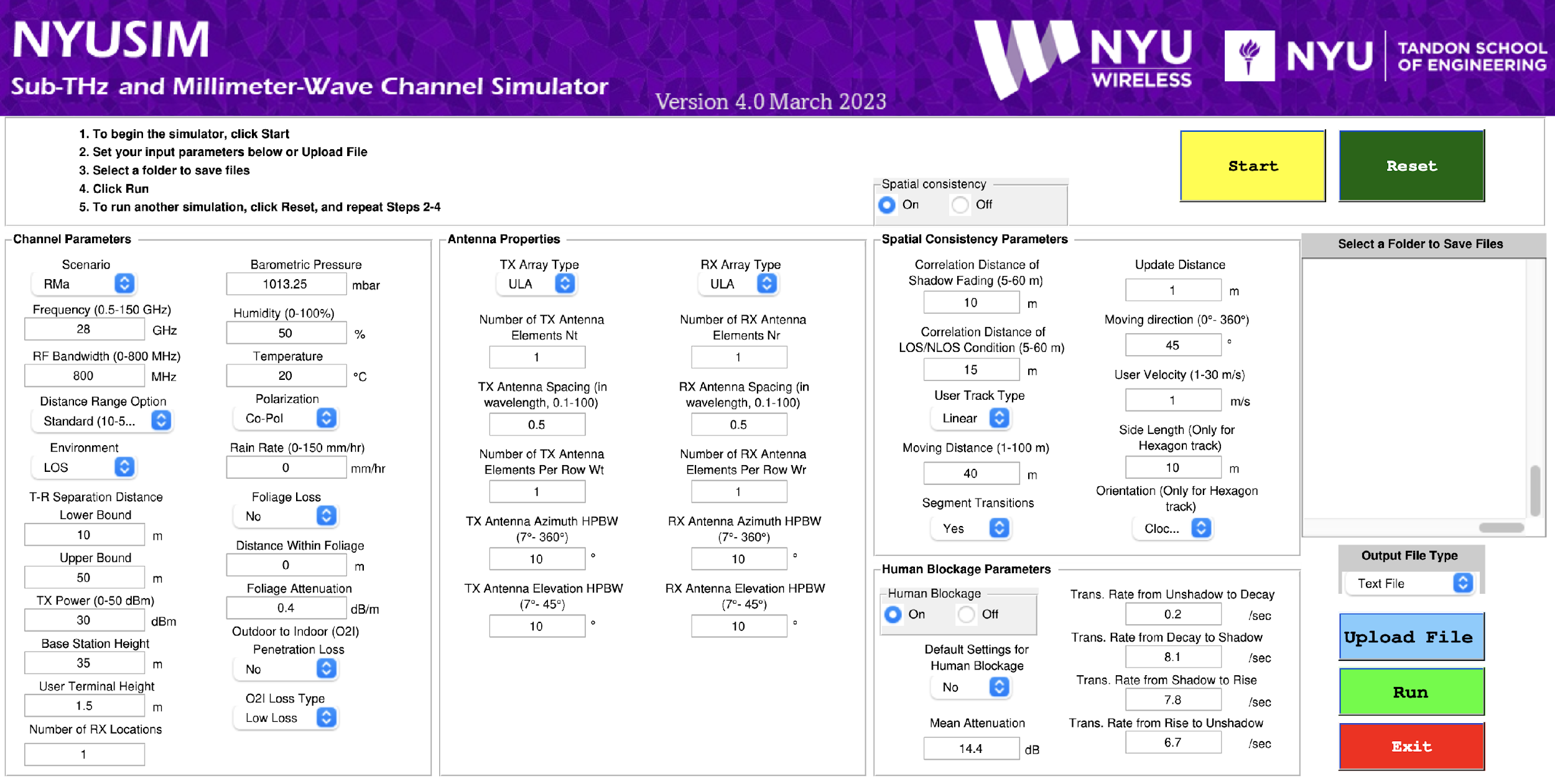Click the green Run button
The image size is (1555, 784).
click(x=1411, y=692)
